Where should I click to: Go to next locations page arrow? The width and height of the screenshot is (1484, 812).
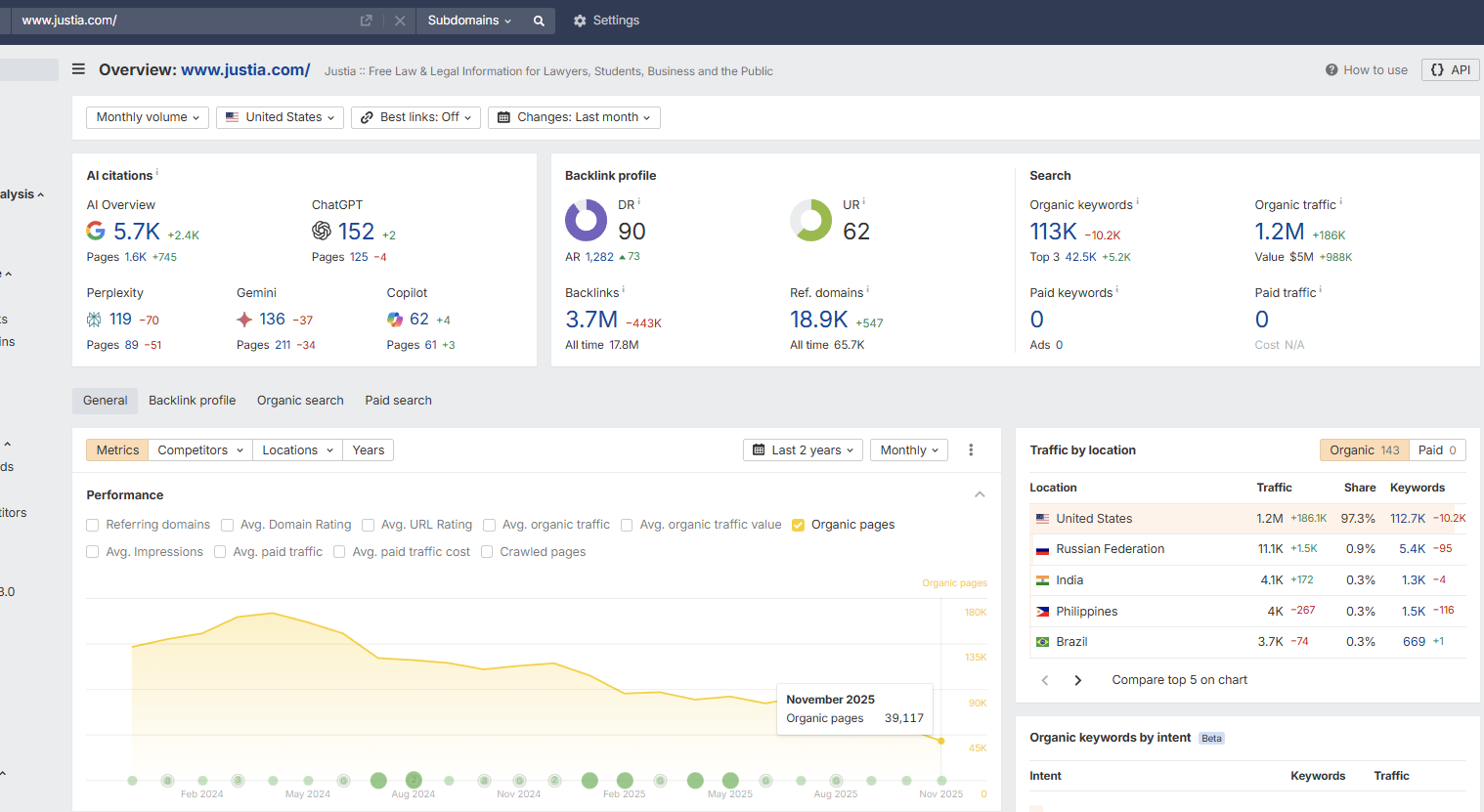coord(1078,680)
